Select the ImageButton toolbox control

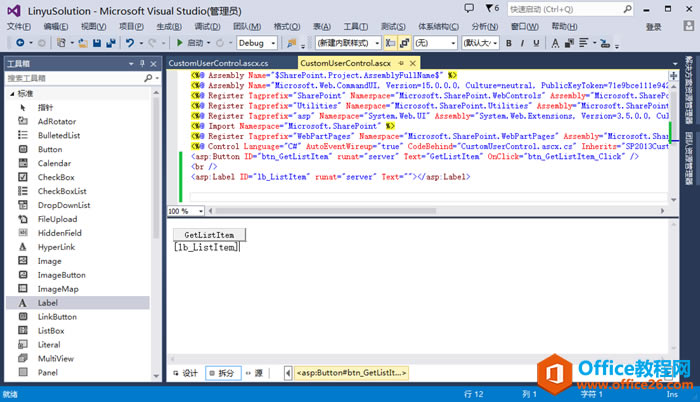coord(61,275)
